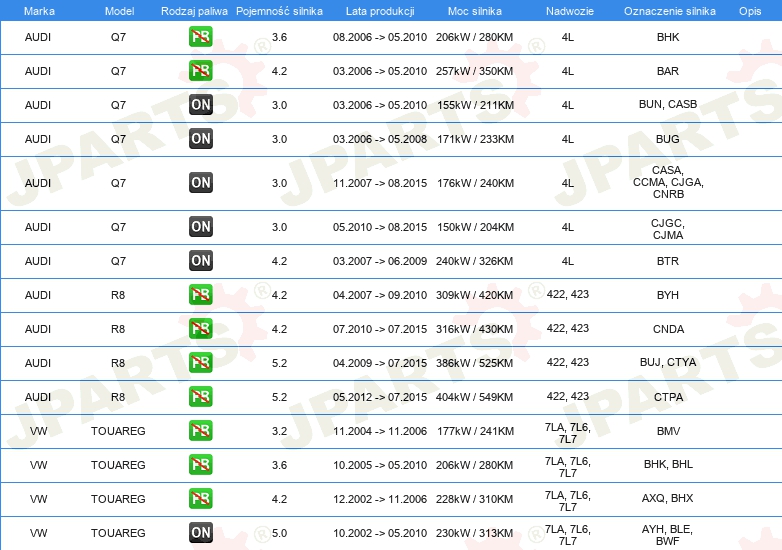Click the petrol icon in CTPA row
The image size is (782, 550).
[x=200, y=396]
